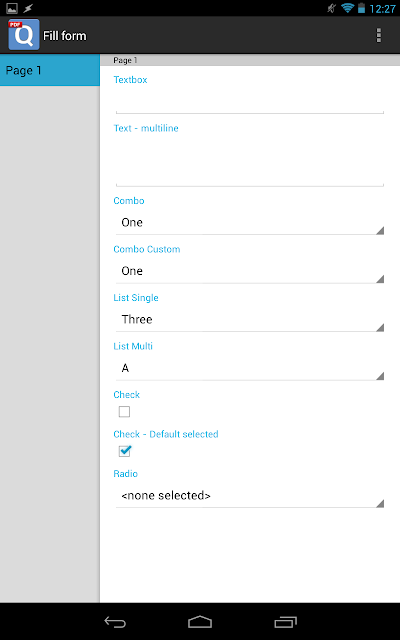Open the List Single dropdown showing Three
Screen dimensions: 400x640
250,320
